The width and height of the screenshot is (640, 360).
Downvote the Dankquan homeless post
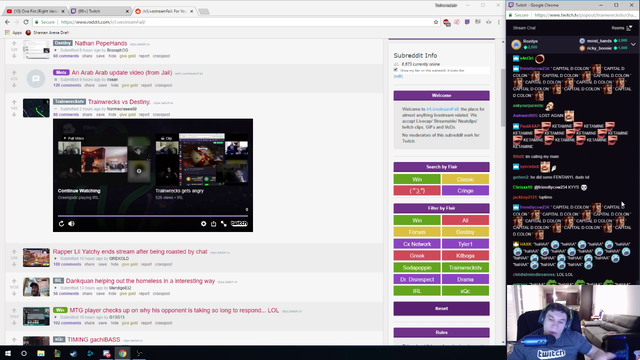14,294
